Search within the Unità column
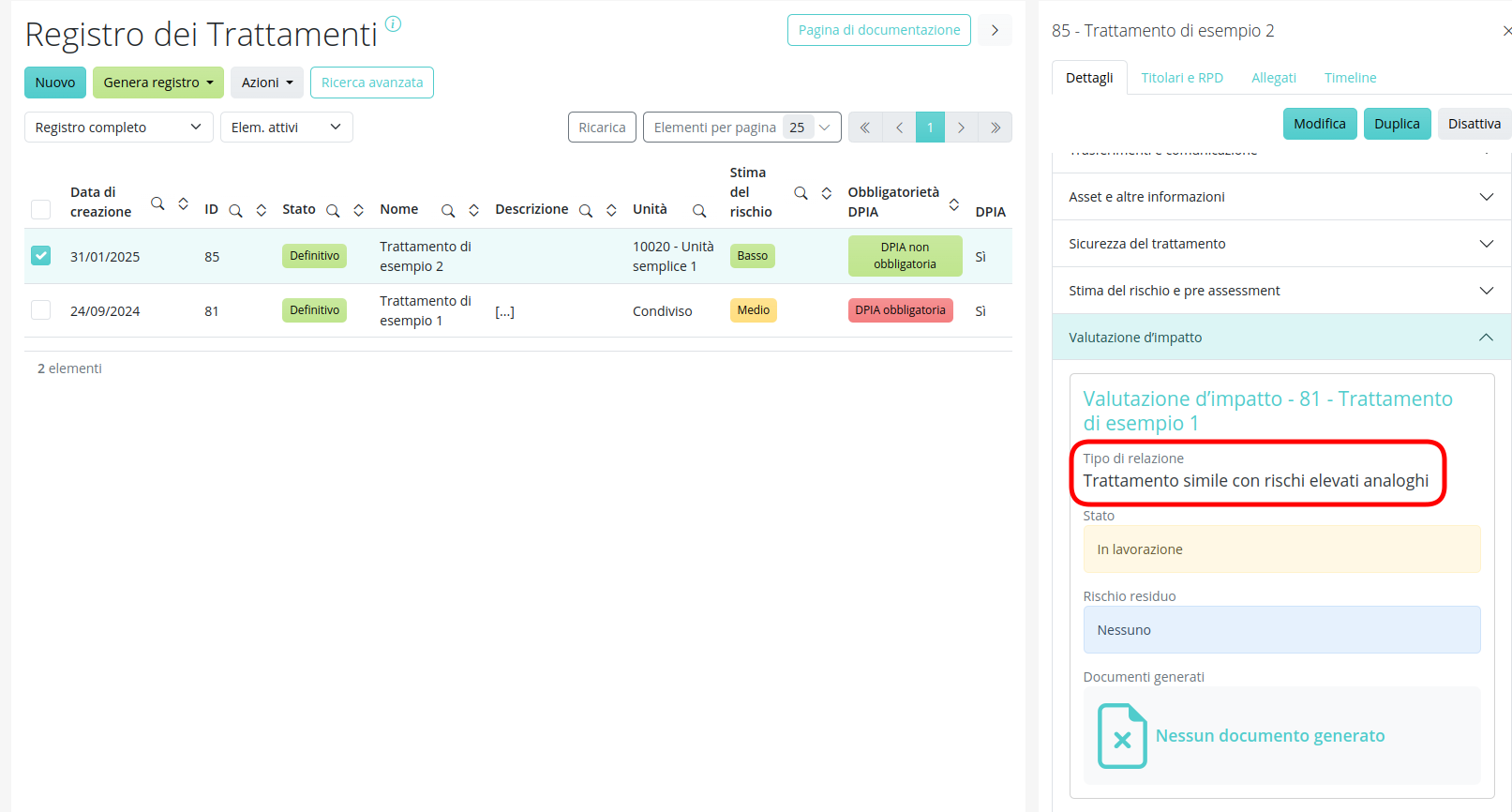This screenshot has width=1512, height=812. (699, 210)
